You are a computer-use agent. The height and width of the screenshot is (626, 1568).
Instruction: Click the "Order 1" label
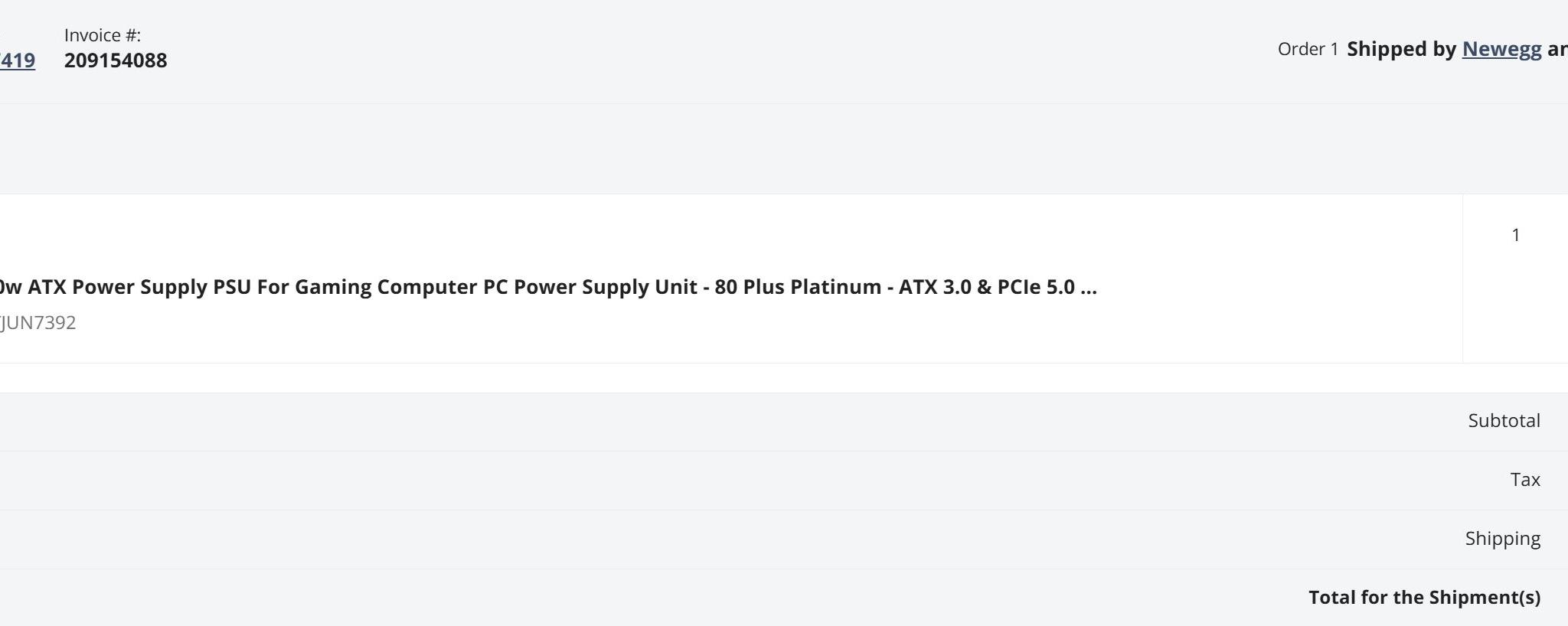[x=1308, y=49]
